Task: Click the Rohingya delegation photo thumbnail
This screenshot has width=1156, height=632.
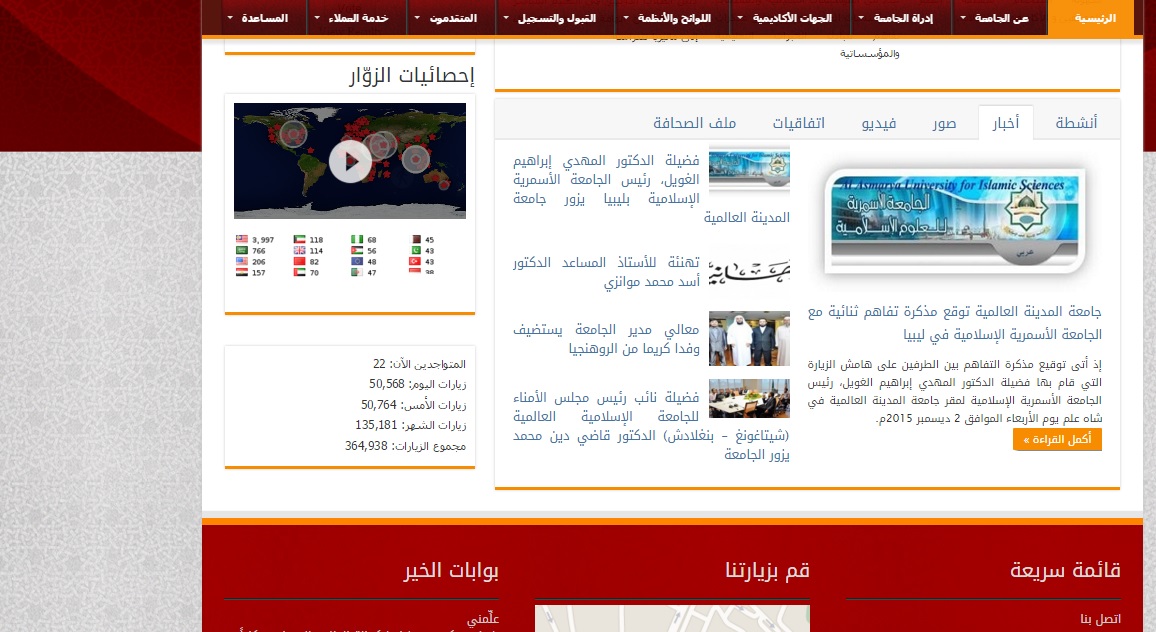Action: (749, 338)
